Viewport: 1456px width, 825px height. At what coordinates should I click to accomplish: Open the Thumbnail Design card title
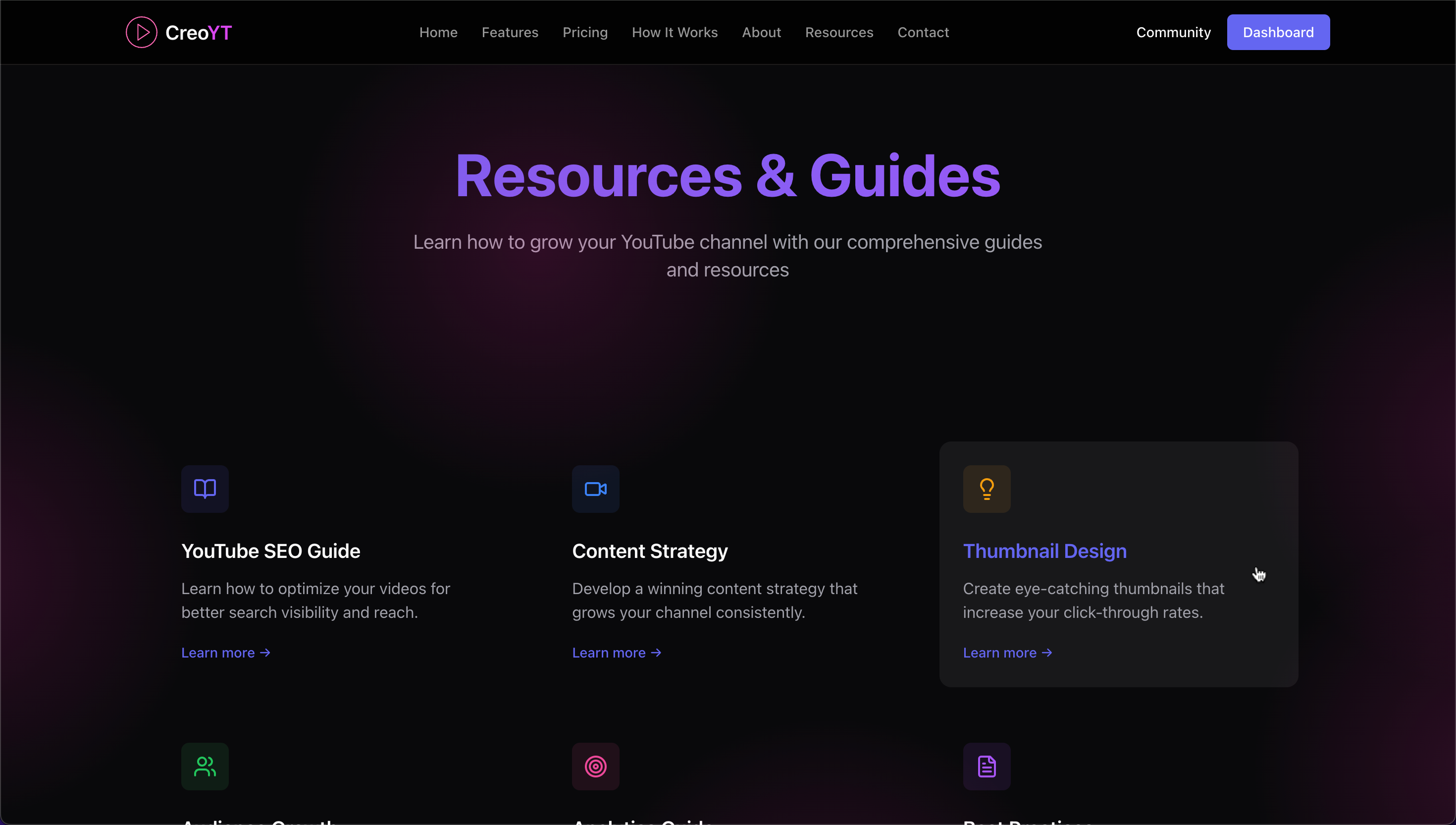point(1045,551)
